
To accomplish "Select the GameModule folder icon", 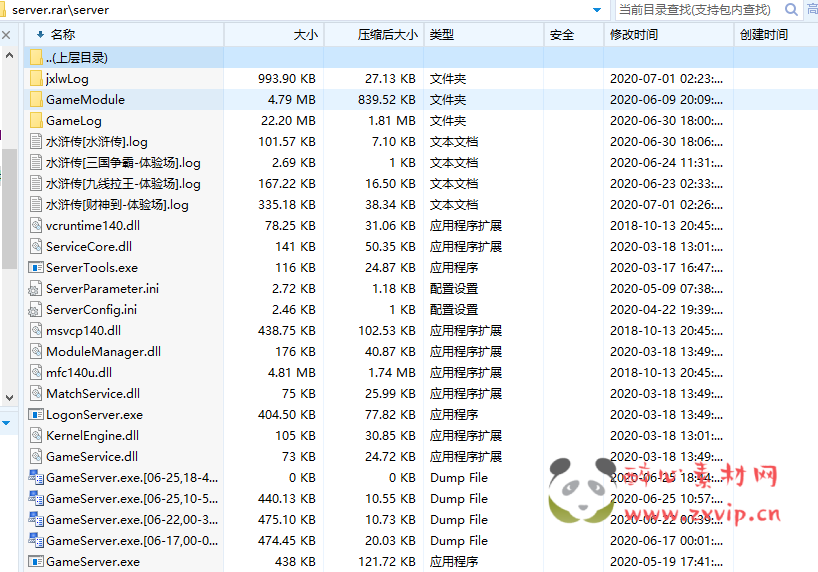I will [x=36, y=100].
